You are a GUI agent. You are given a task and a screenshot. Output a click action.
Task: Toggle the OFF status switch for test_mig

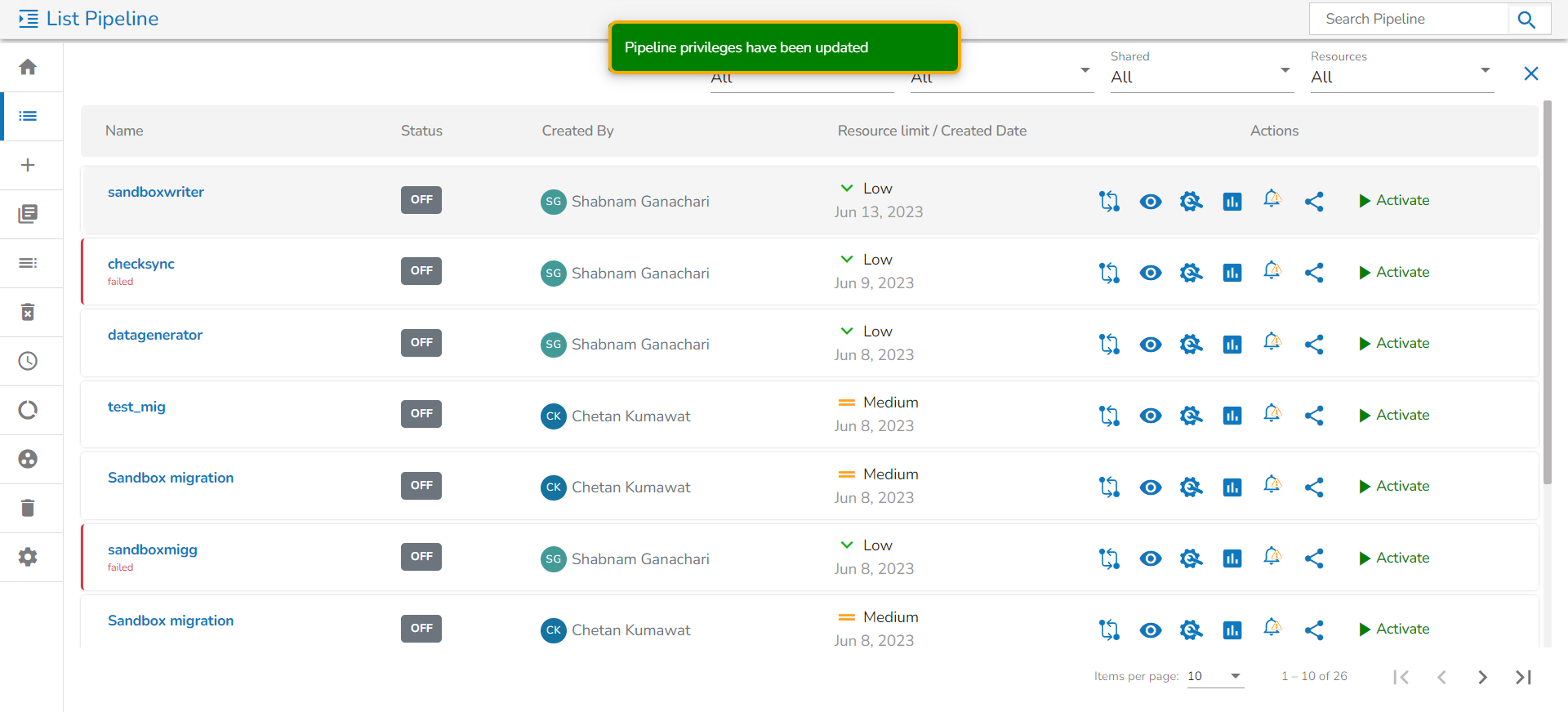pos(421,414)
